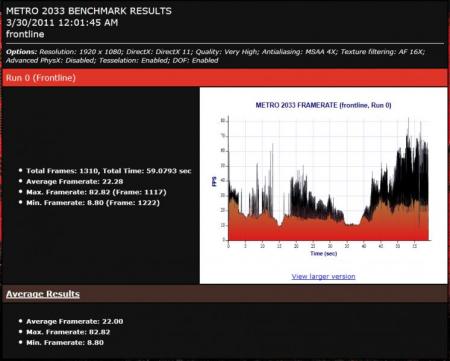
Task: Click the Max. Framerate: 82.82 (Frame: 1117) entry
Action: (x=96, y=192)
